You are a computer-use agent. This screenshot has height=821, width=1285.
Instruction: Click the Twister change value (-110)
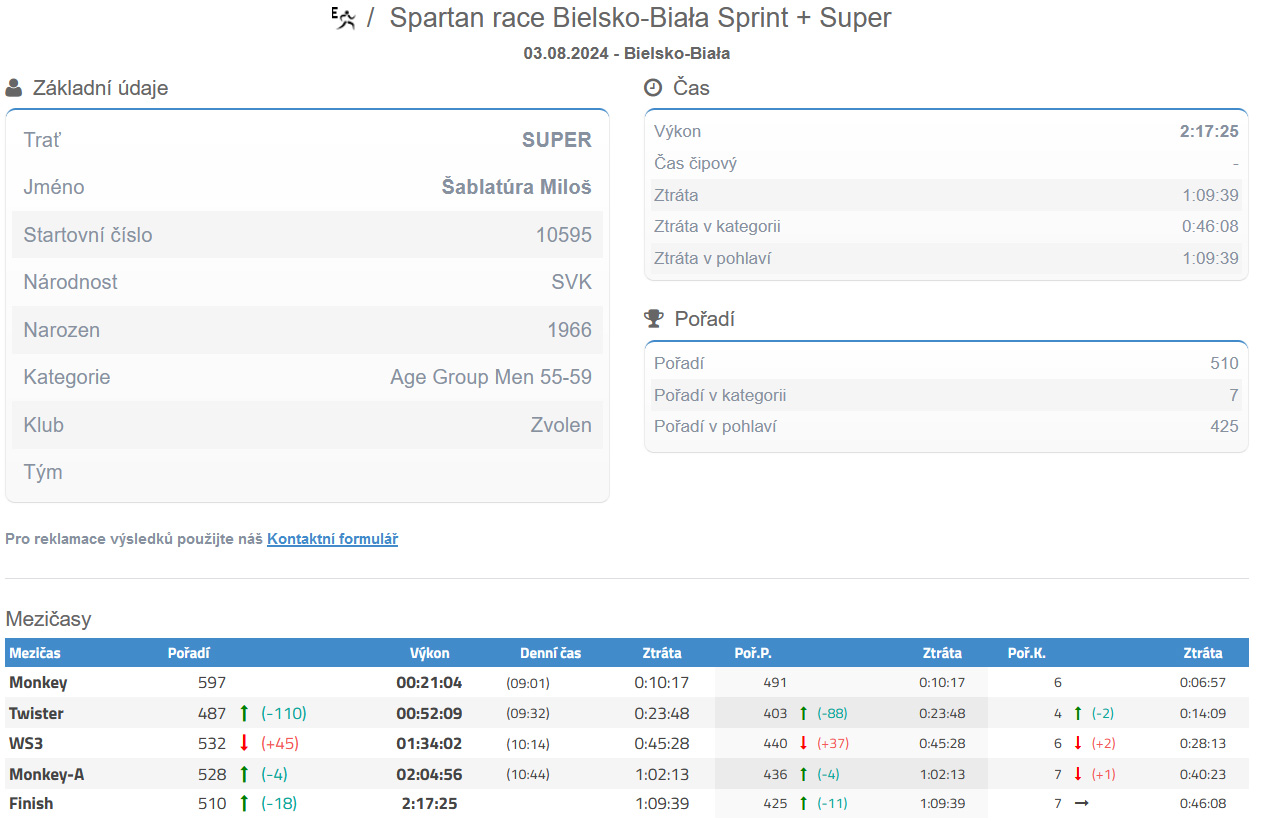tap(284, 713)
